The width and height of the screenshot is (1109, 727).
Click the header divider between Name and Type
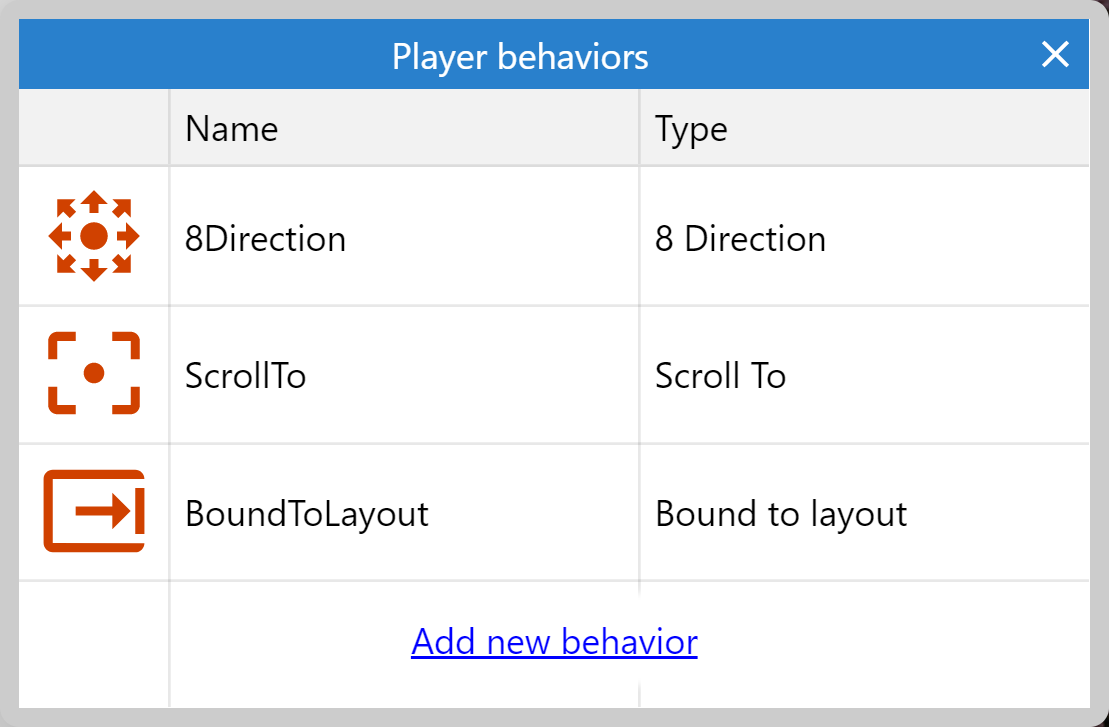639,128
